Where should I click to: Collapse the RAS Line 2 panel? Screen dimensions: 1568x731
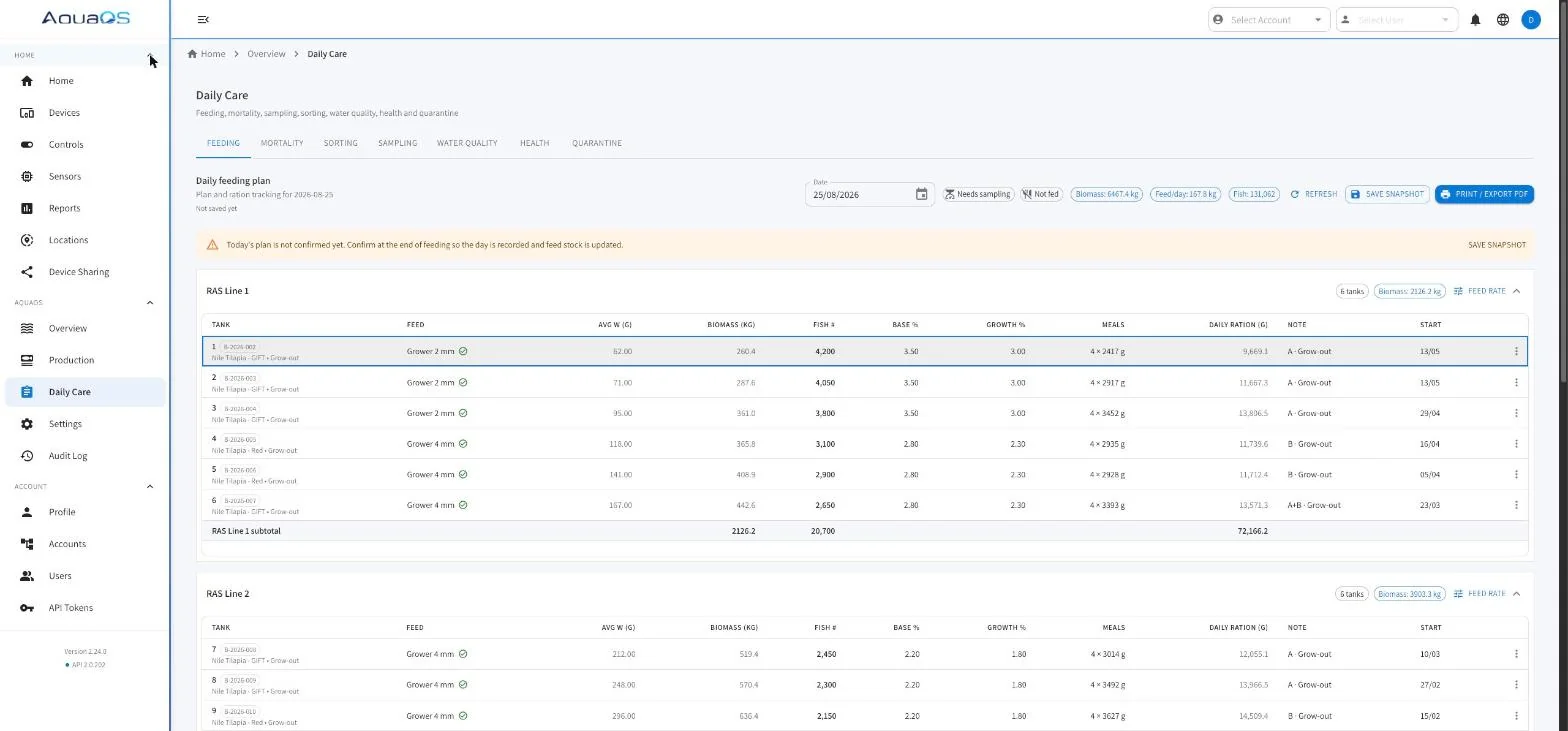click(x=1516, y=594)
